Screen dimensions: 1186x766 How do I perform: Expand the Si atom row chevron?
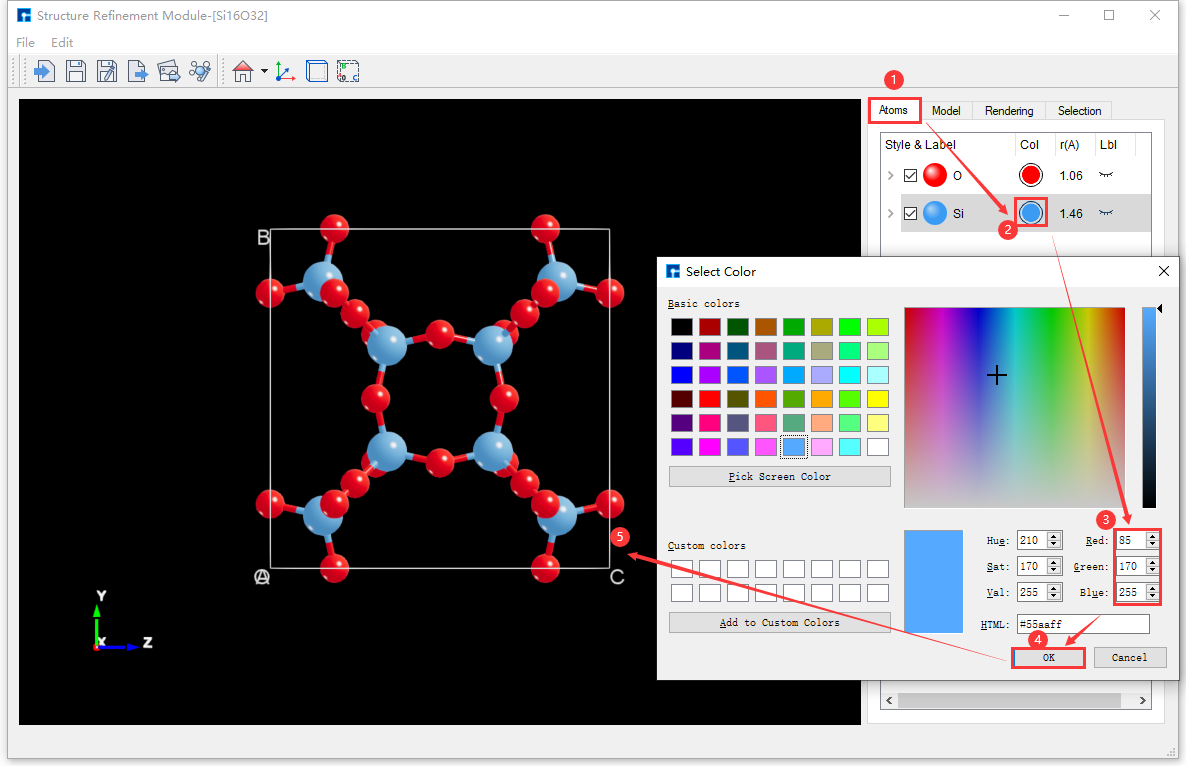(890, 212)
